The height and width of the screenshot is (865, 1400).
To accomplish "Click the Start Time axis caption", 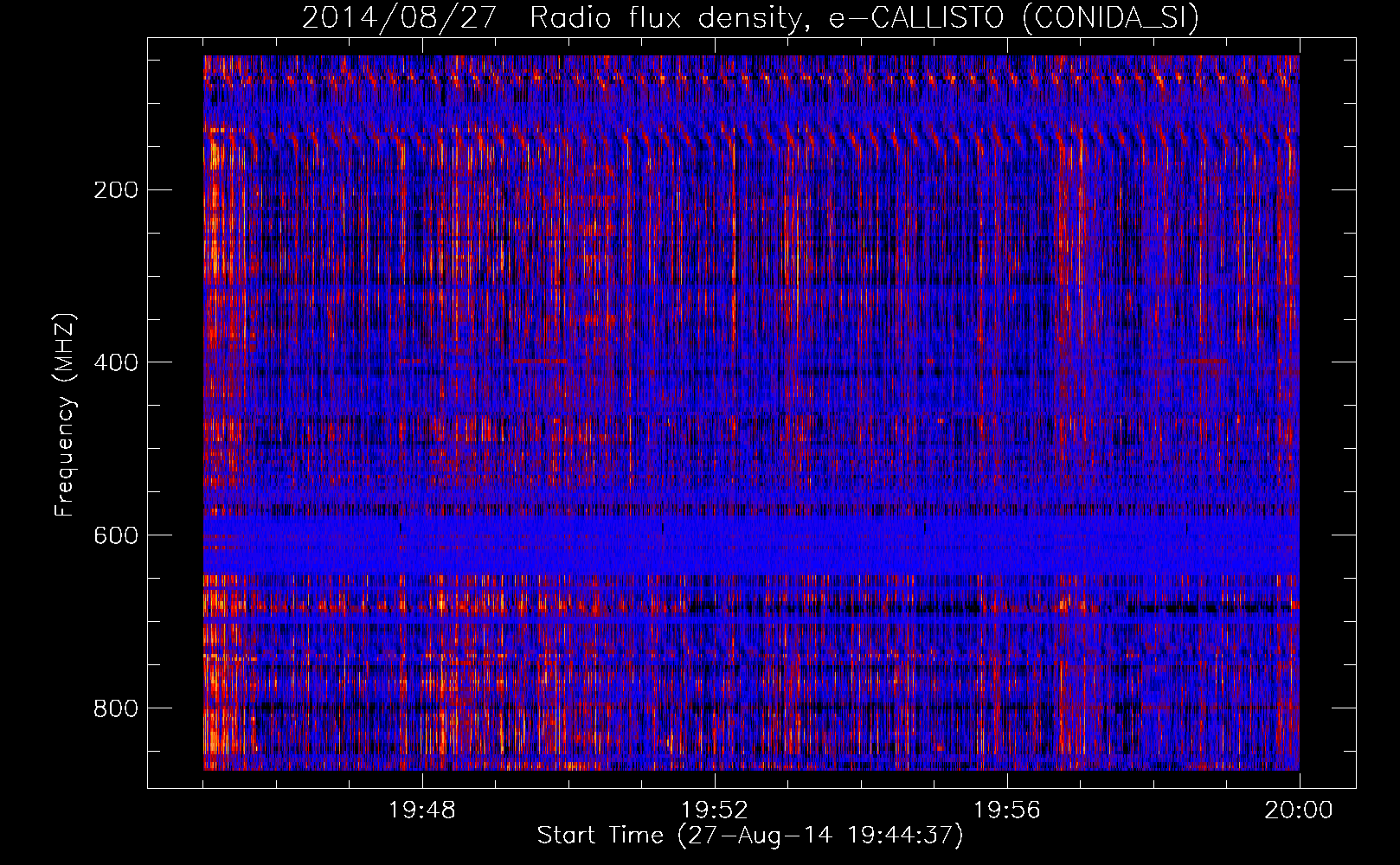I will point(750,836).
